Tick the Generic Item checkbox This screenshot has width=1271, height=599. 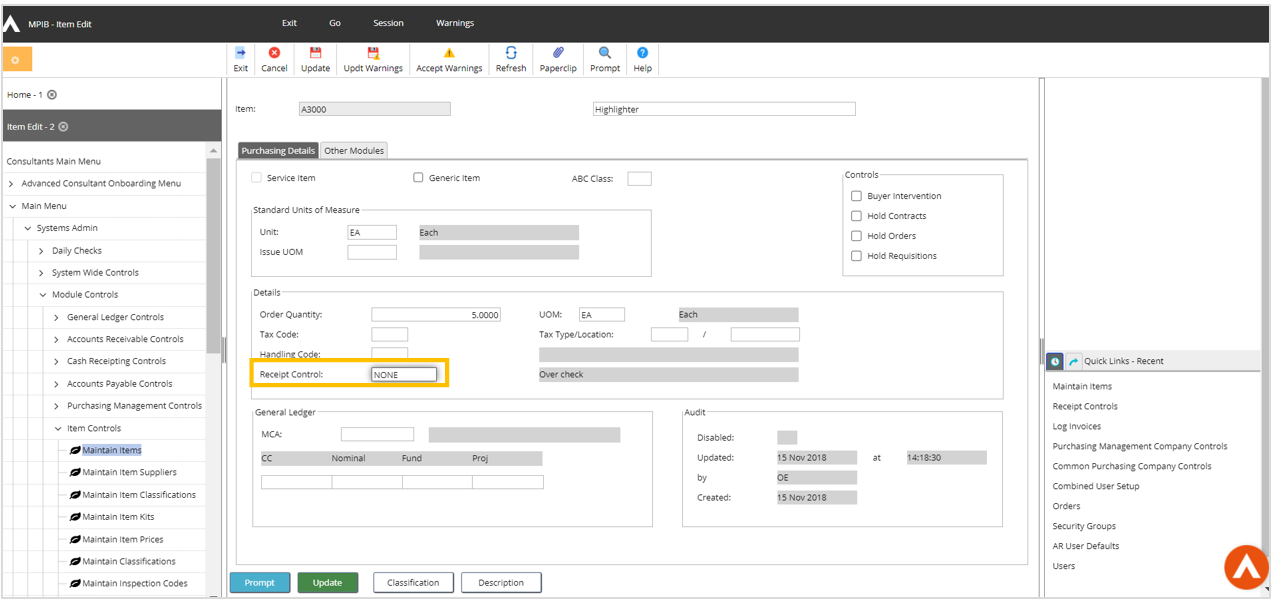tap(419, 178)
